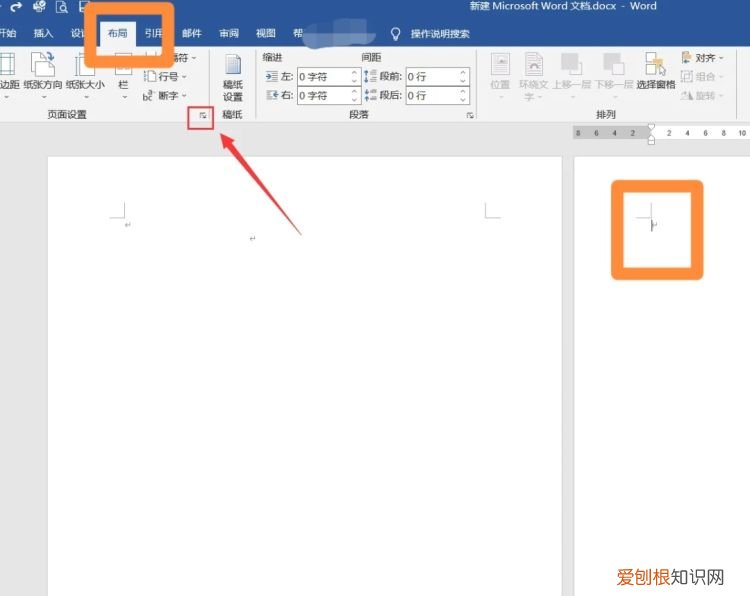Click the 缩进 indent heading
Viewport: 750px width, 596px height.
[x=272, y=57]
